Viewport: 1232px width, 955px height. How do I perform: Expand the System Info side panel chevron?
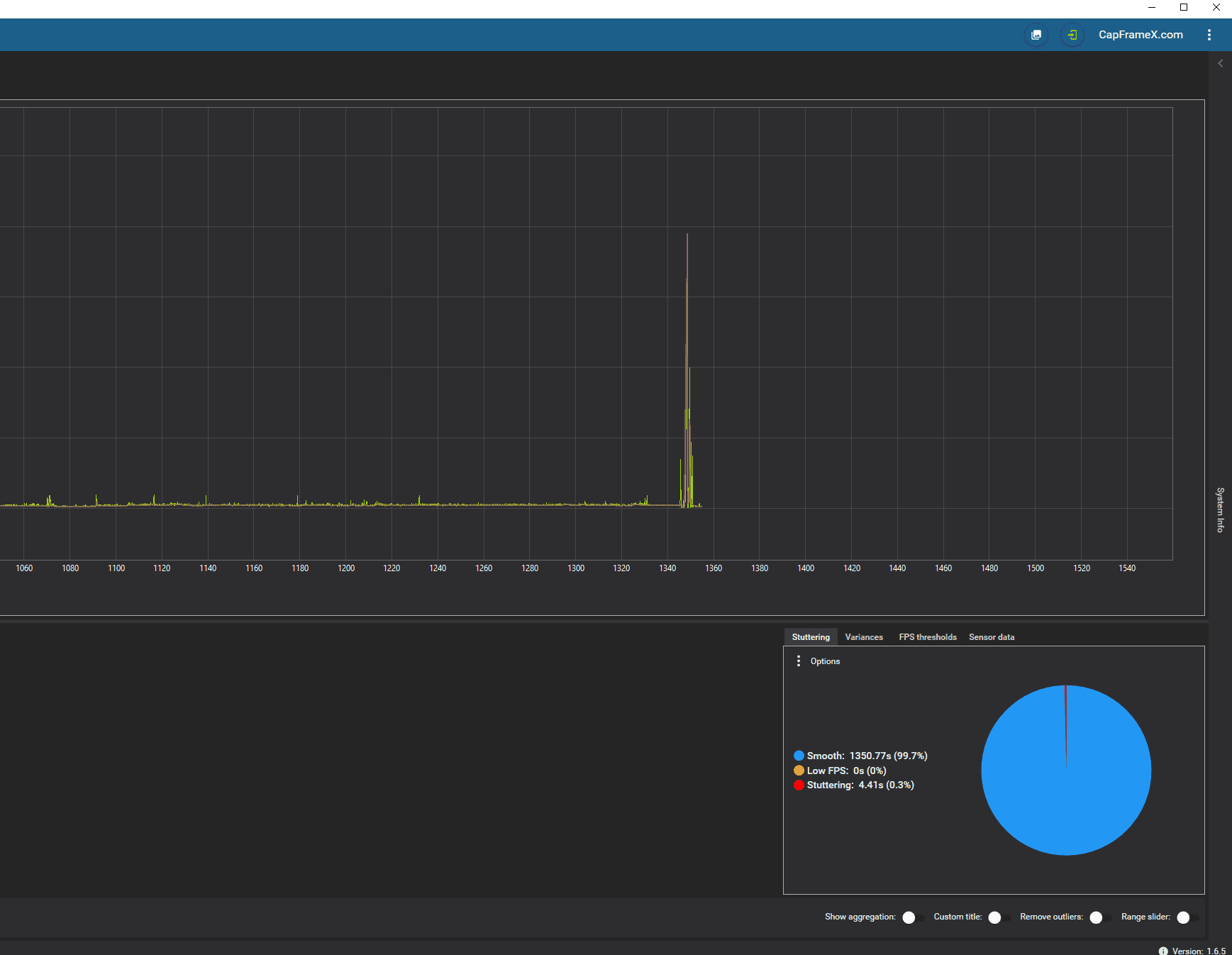1221,63
